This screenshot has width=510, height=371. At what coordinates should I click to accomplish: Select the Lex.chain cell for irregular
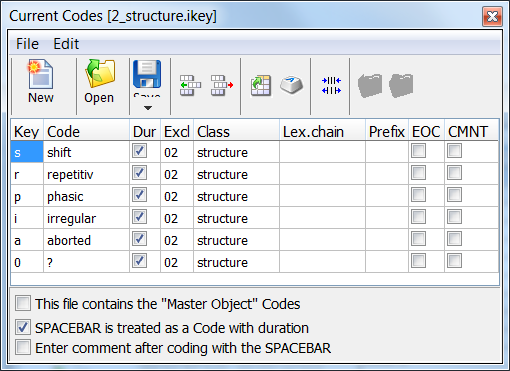(322, 218)
